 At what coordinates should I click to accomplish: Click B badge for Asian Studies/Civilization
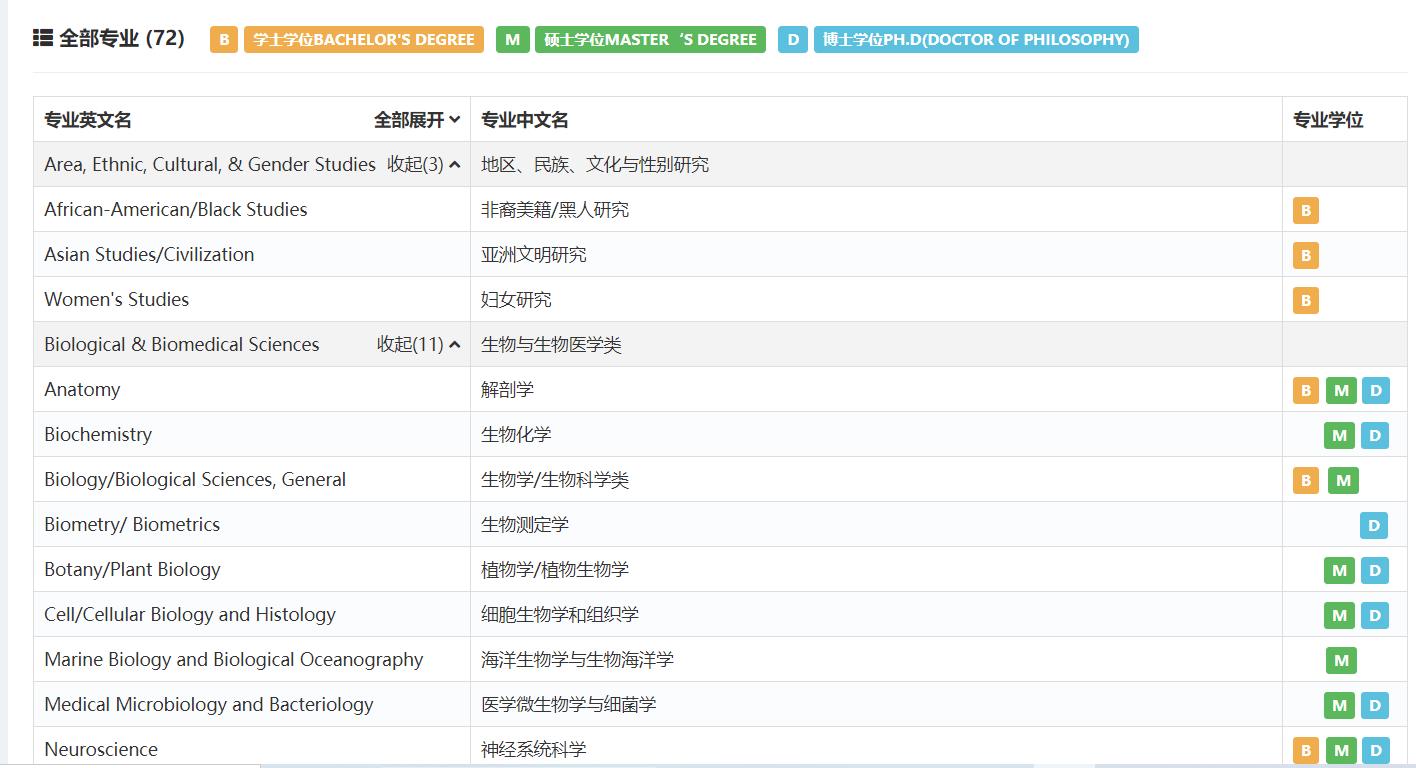click(x=1305, y=255)
